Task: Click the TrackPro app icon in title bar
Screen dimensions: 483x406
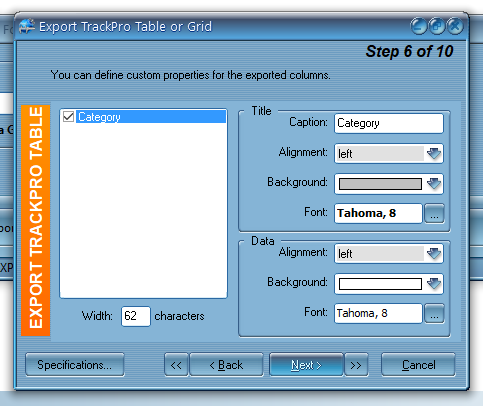Action: tap(27, 27)
